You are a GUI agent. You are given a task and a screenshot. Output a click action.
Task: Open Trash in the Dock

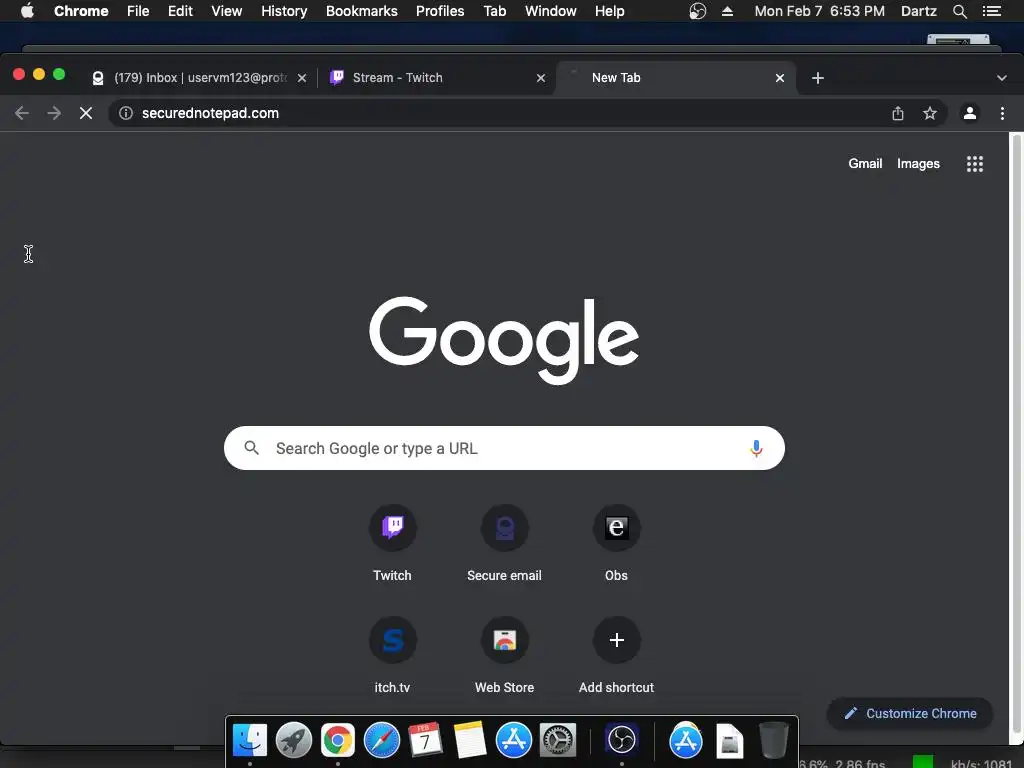coord(774,741)
